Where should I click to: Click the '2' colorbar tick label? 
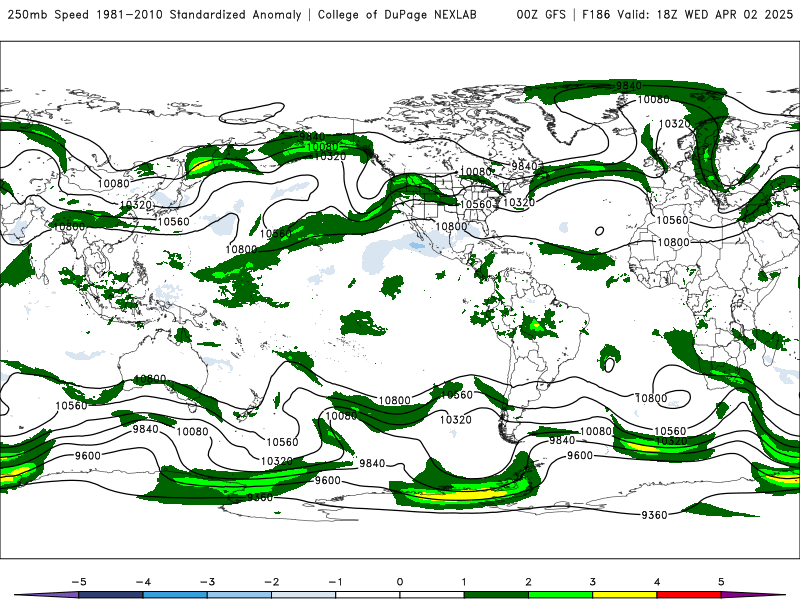click(x=529, y=582)
